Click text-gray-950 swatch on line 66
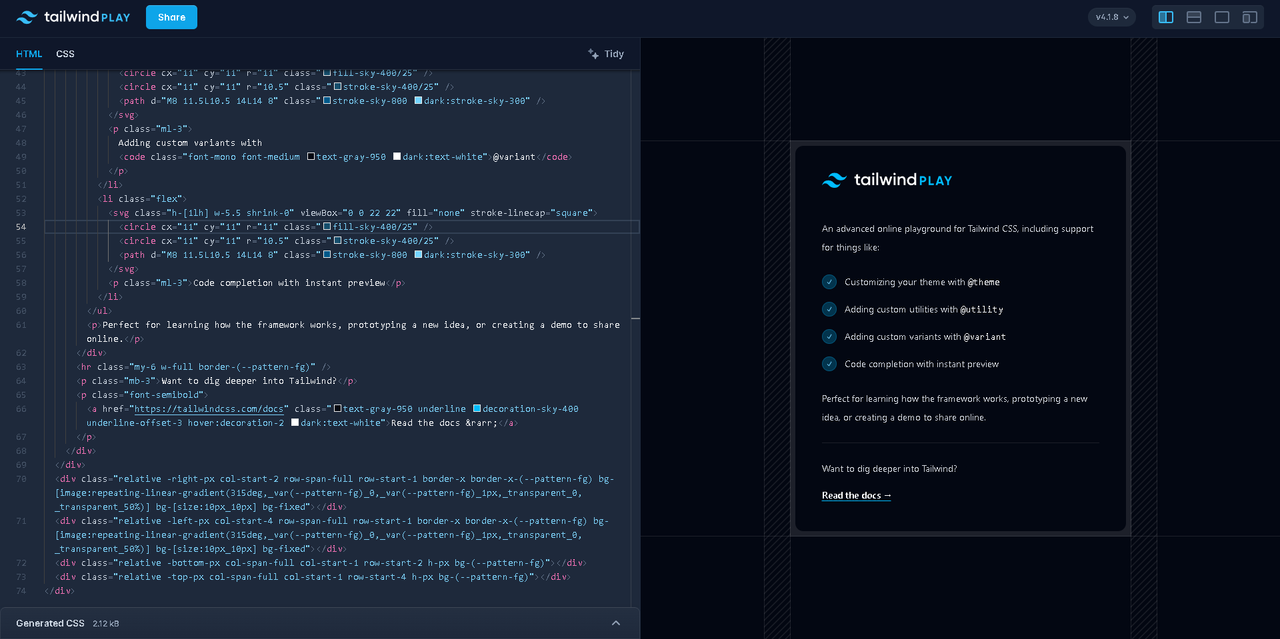1280x639 pixels. pyautogui.click(x=338, y=409)
